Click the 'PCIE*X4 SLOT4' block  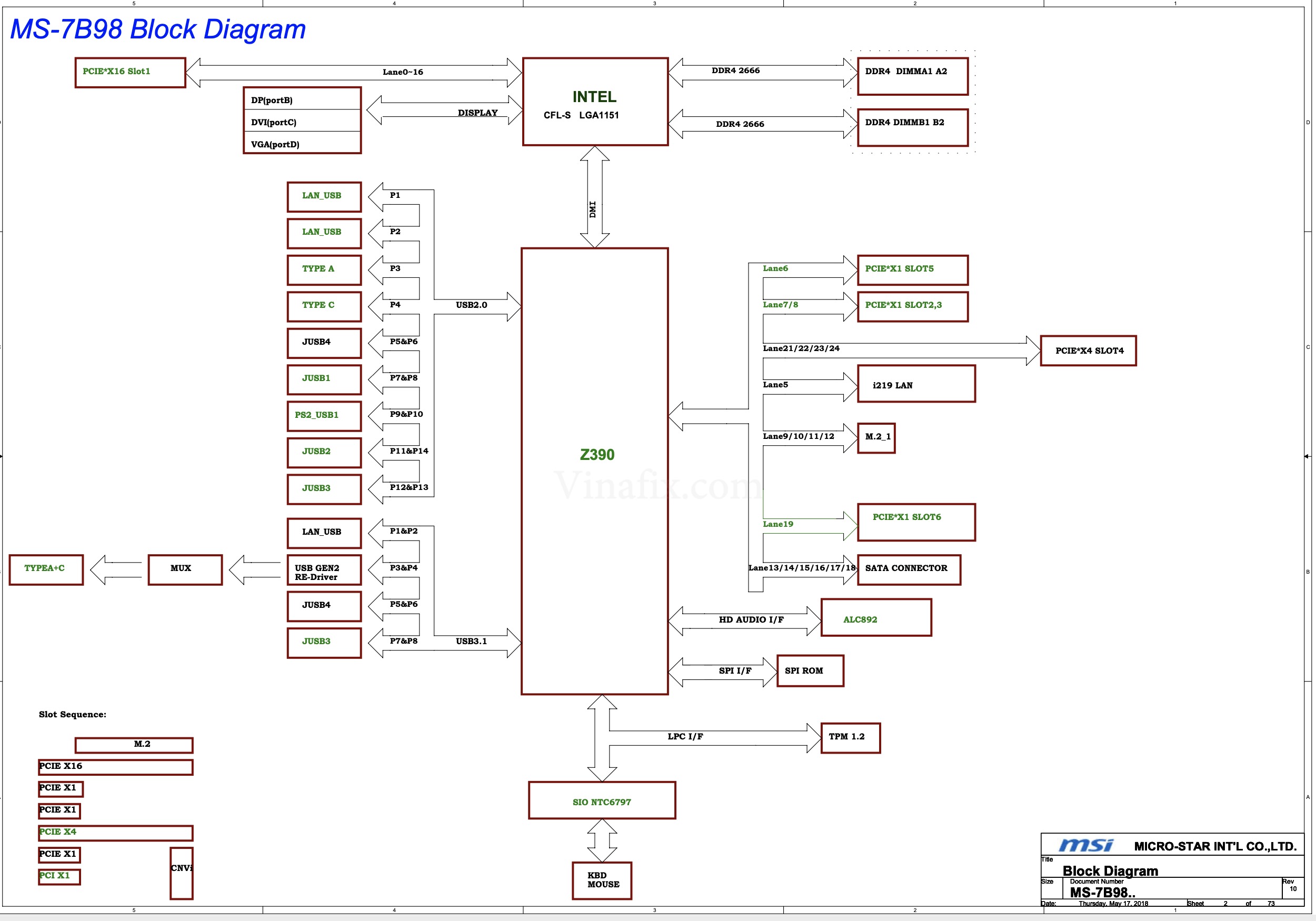(1088, 350)
